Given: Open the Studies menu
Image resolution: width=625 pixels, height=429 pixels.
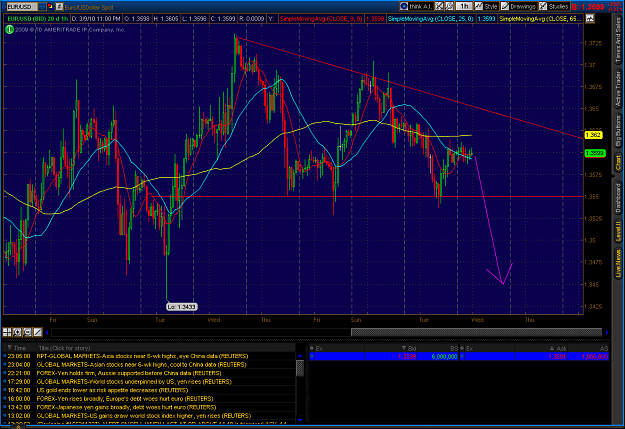Looking at the screenshot, I should click(x=554, y=6).
